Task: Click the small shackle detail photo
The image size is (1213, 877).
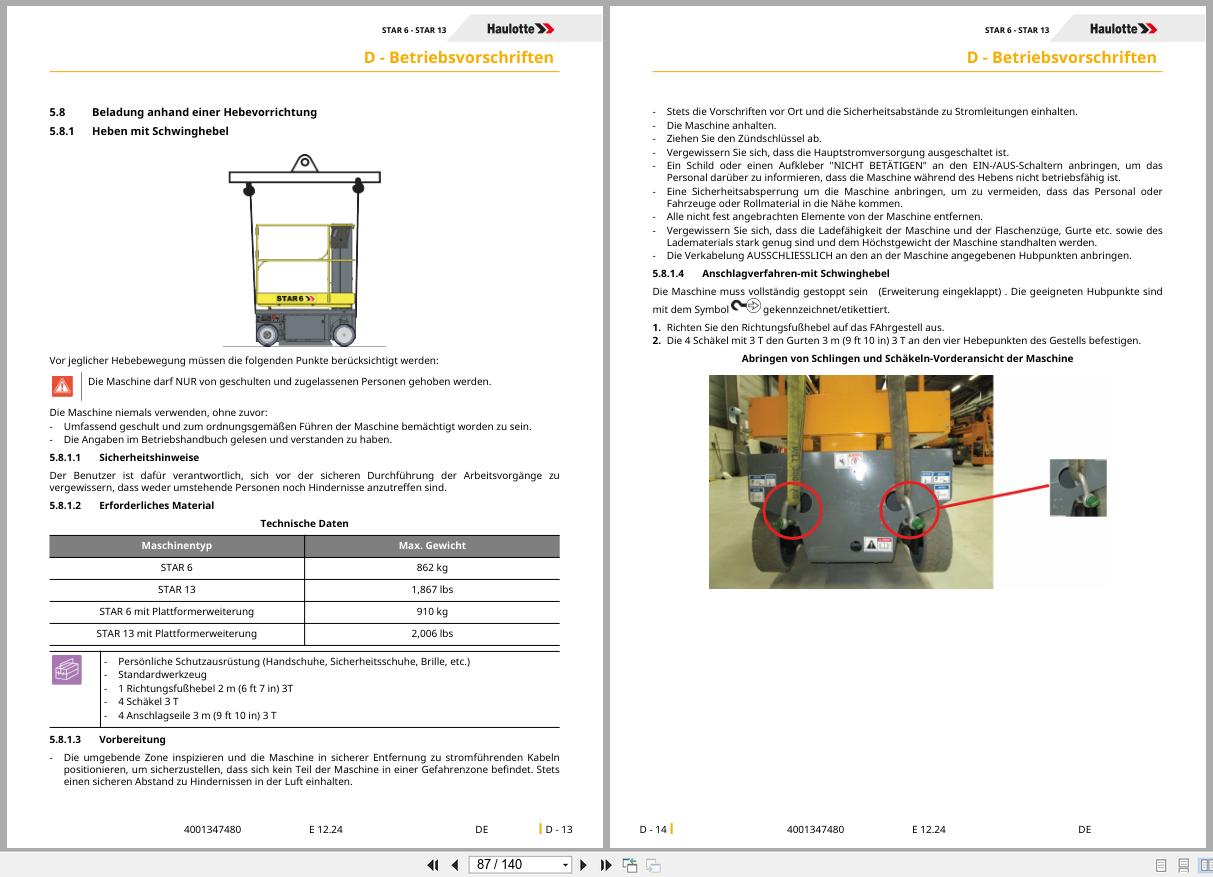Action: [1078, 487]
